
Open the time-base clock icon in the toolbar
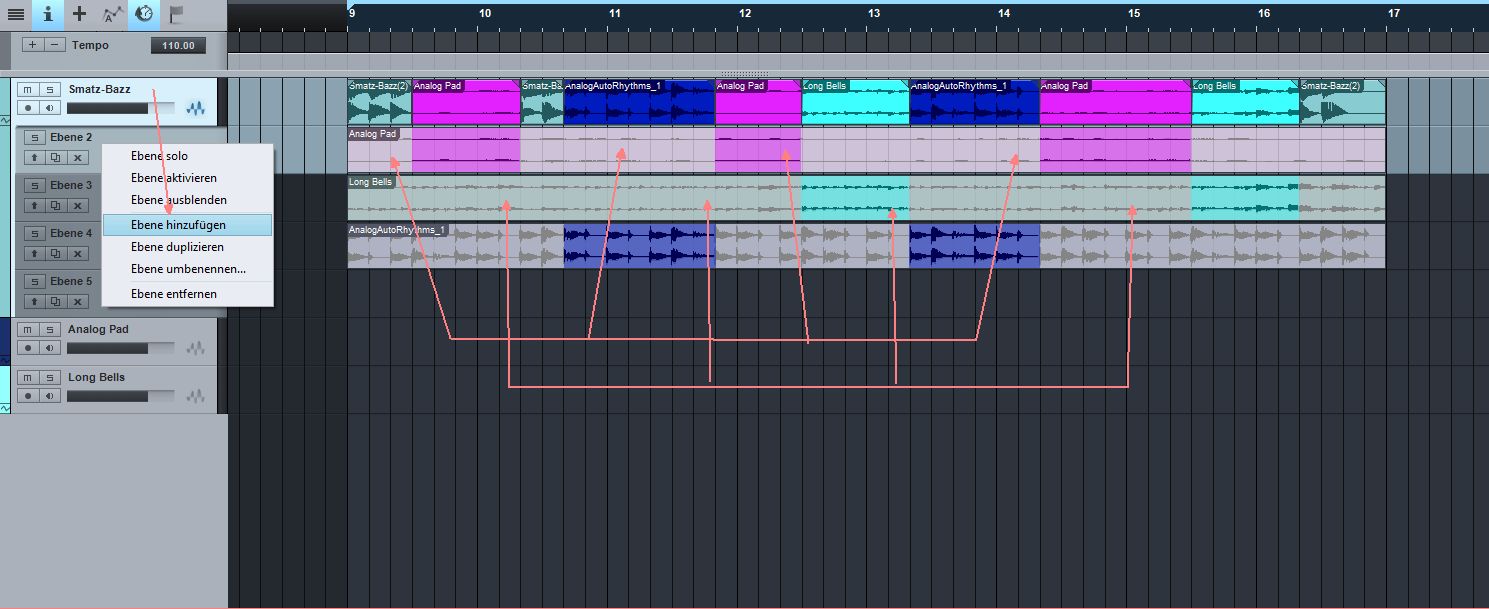[144, 14]
